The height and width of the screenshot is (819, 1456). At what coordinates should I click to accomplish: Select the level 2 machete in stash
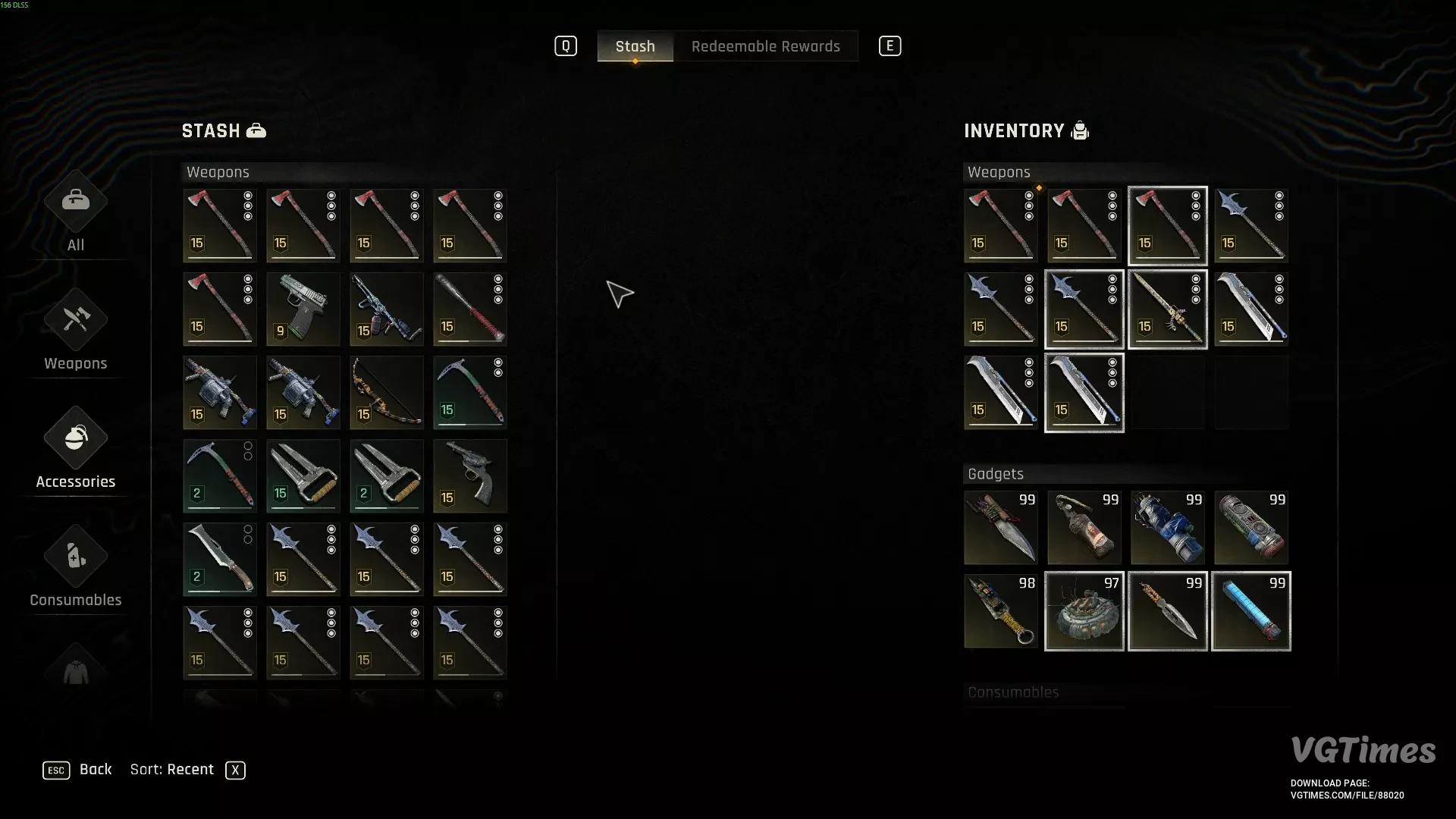(x=220, y=560)
